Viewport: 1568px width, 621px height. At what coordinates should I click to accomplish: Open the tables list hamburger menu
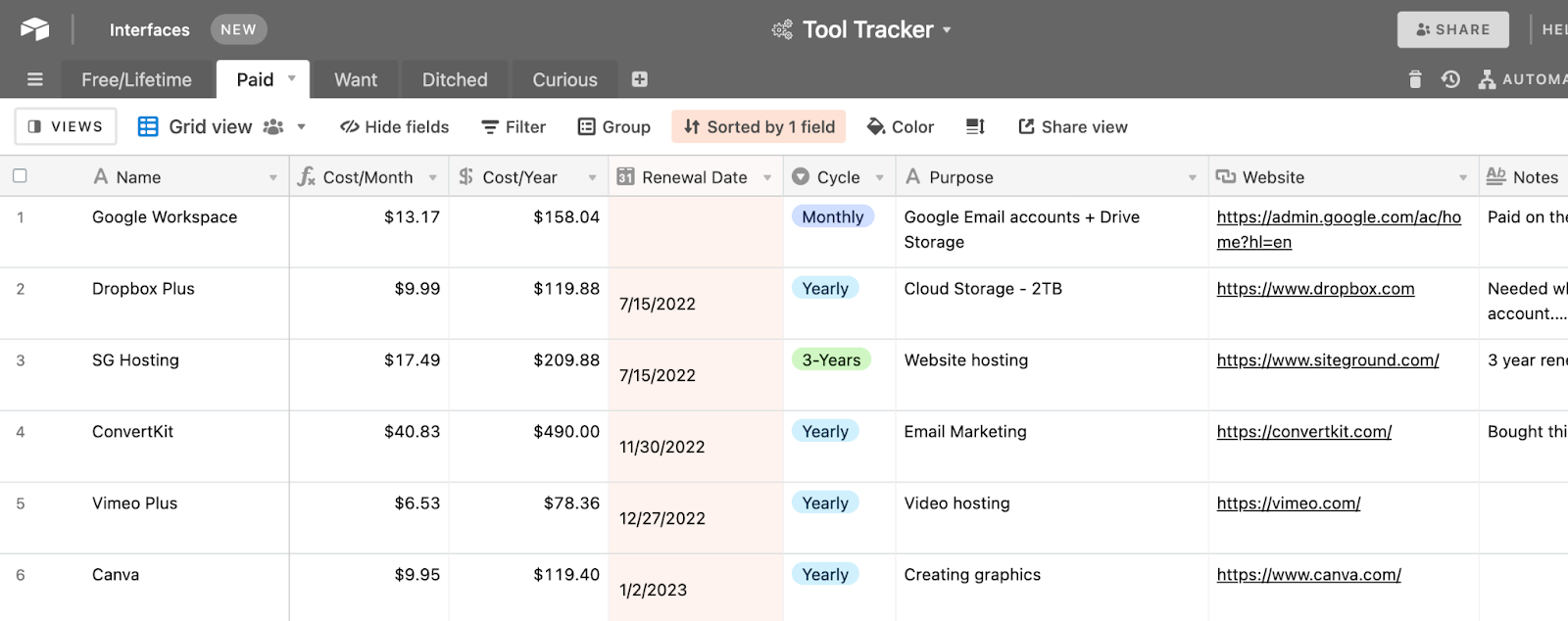coord(35,79)
